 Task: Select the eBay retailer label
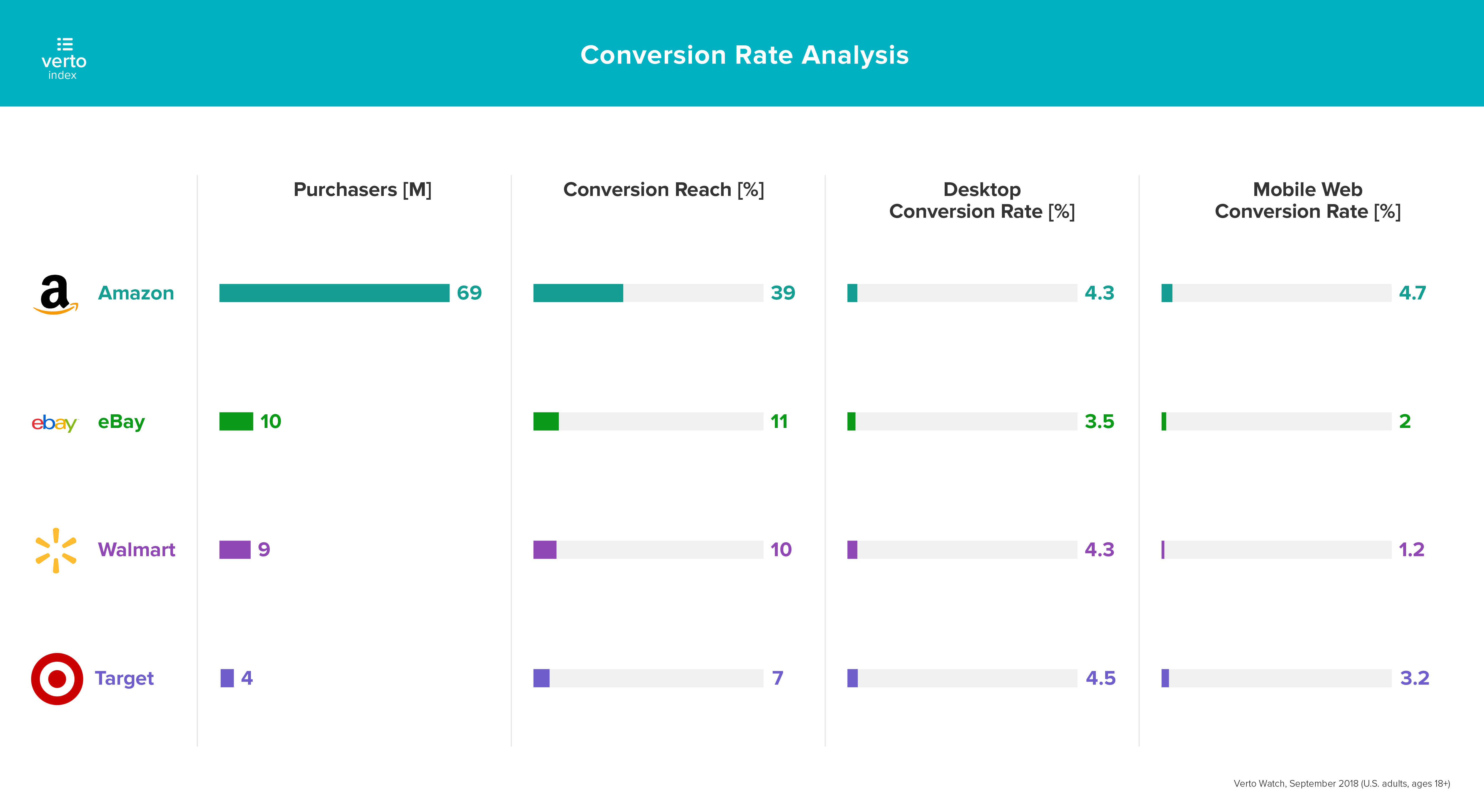coord(121,422)
